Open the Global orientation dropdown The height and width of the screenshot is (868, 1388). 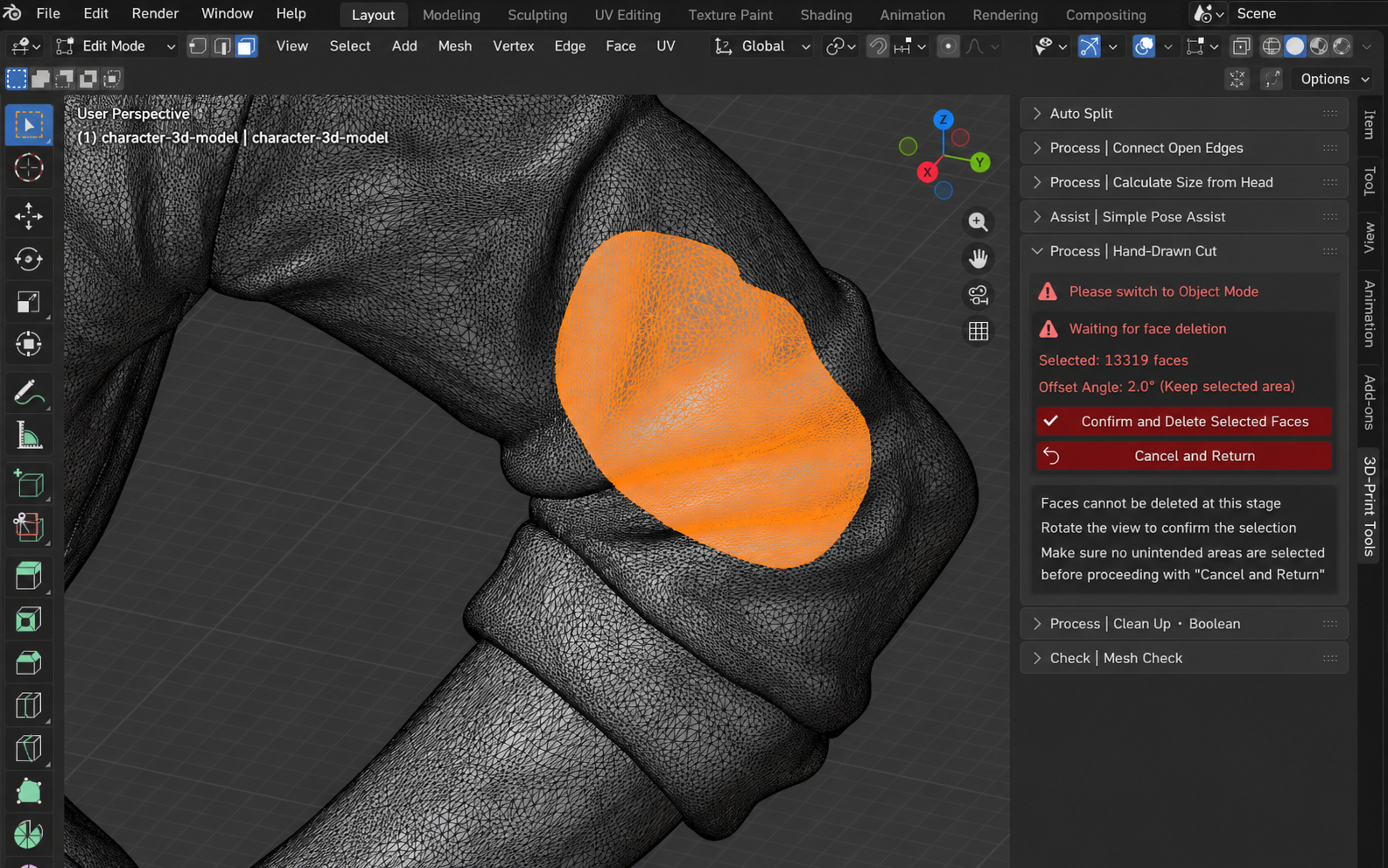tap(762, 46)
